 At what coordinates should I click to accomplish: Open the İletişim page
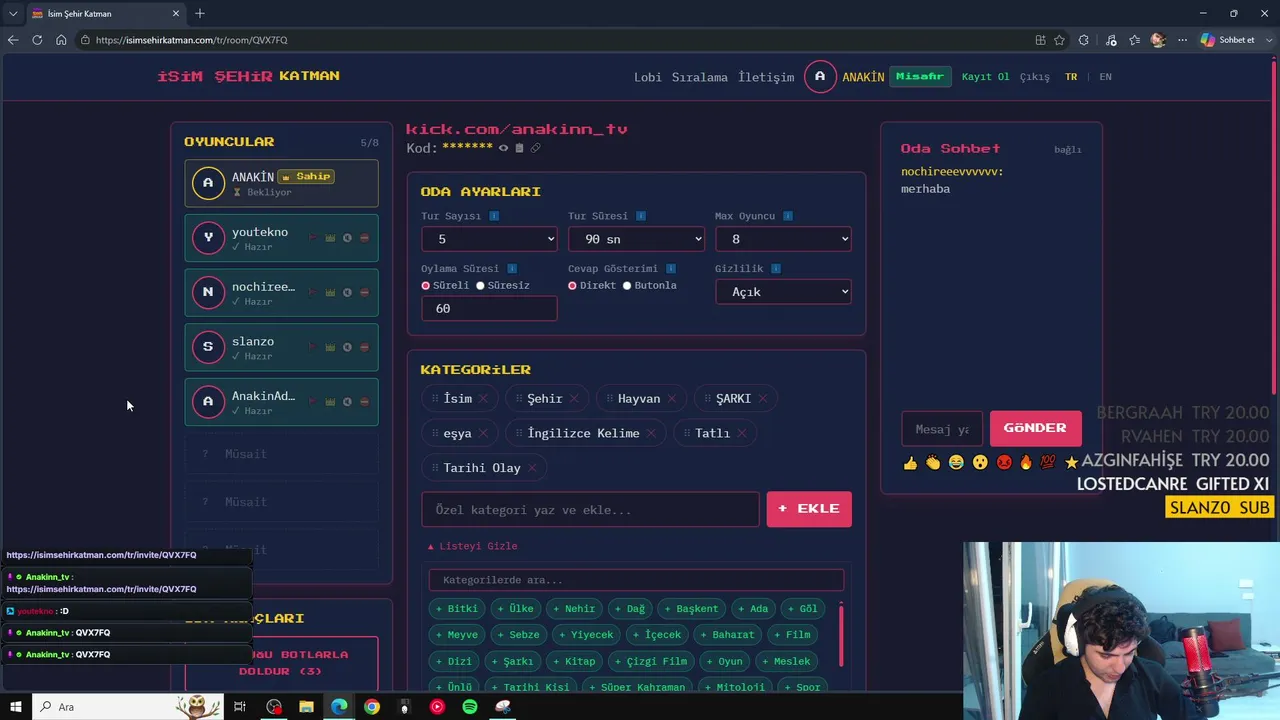pyautogui.click(x=766, y=77)
